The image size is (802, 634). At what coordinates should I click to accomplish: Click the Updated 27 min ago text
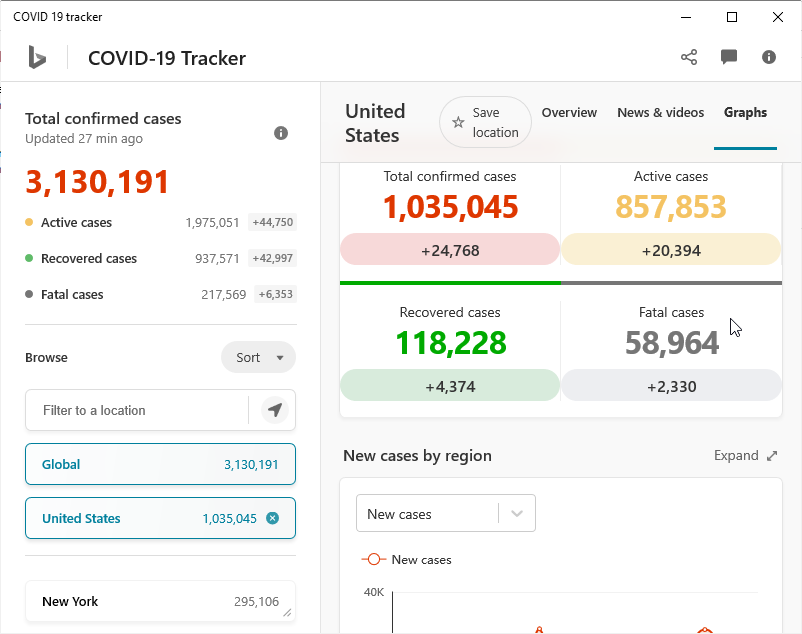click(84, 139)
